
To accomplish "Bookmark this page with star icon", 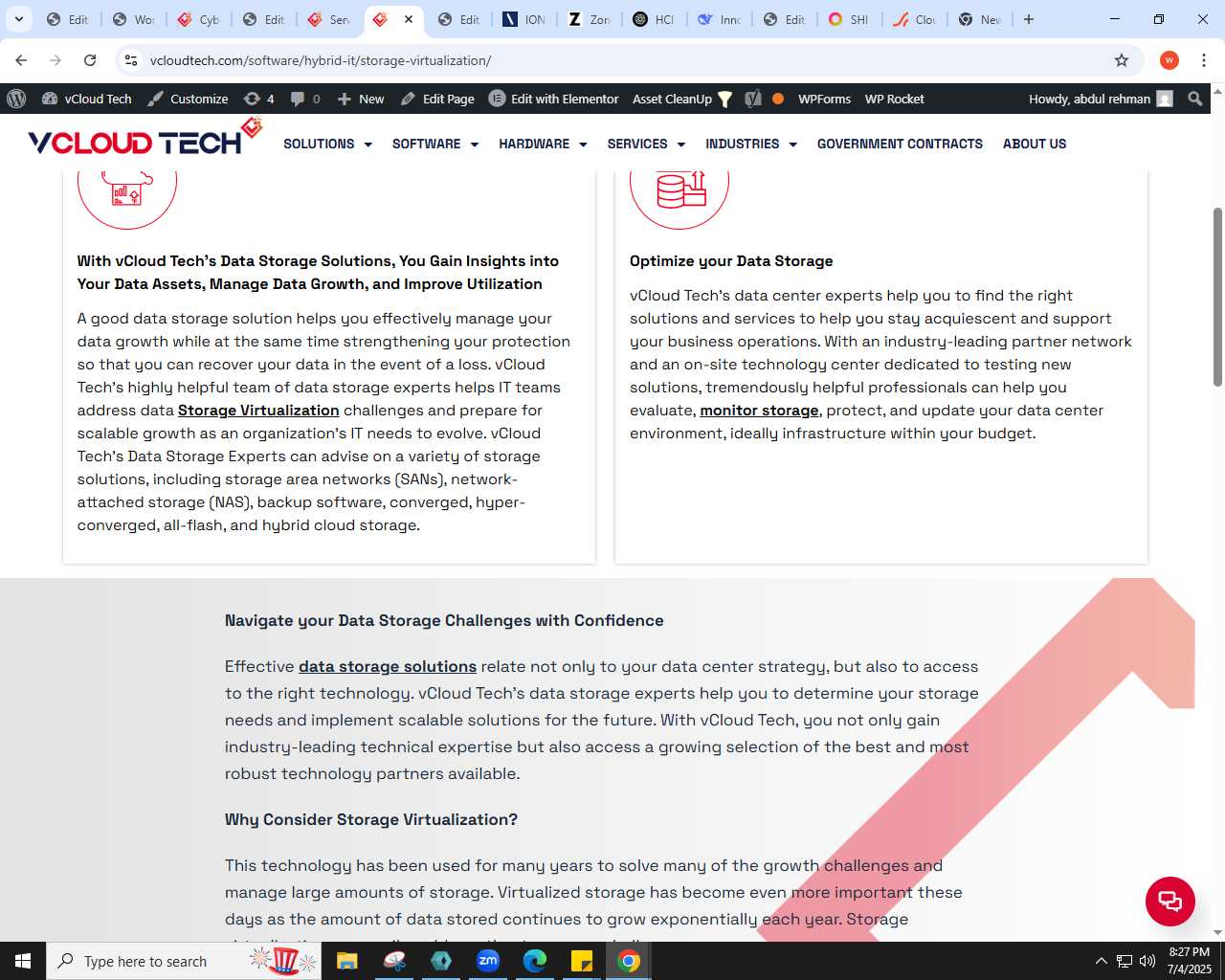I will click(x=1122, y=60).
